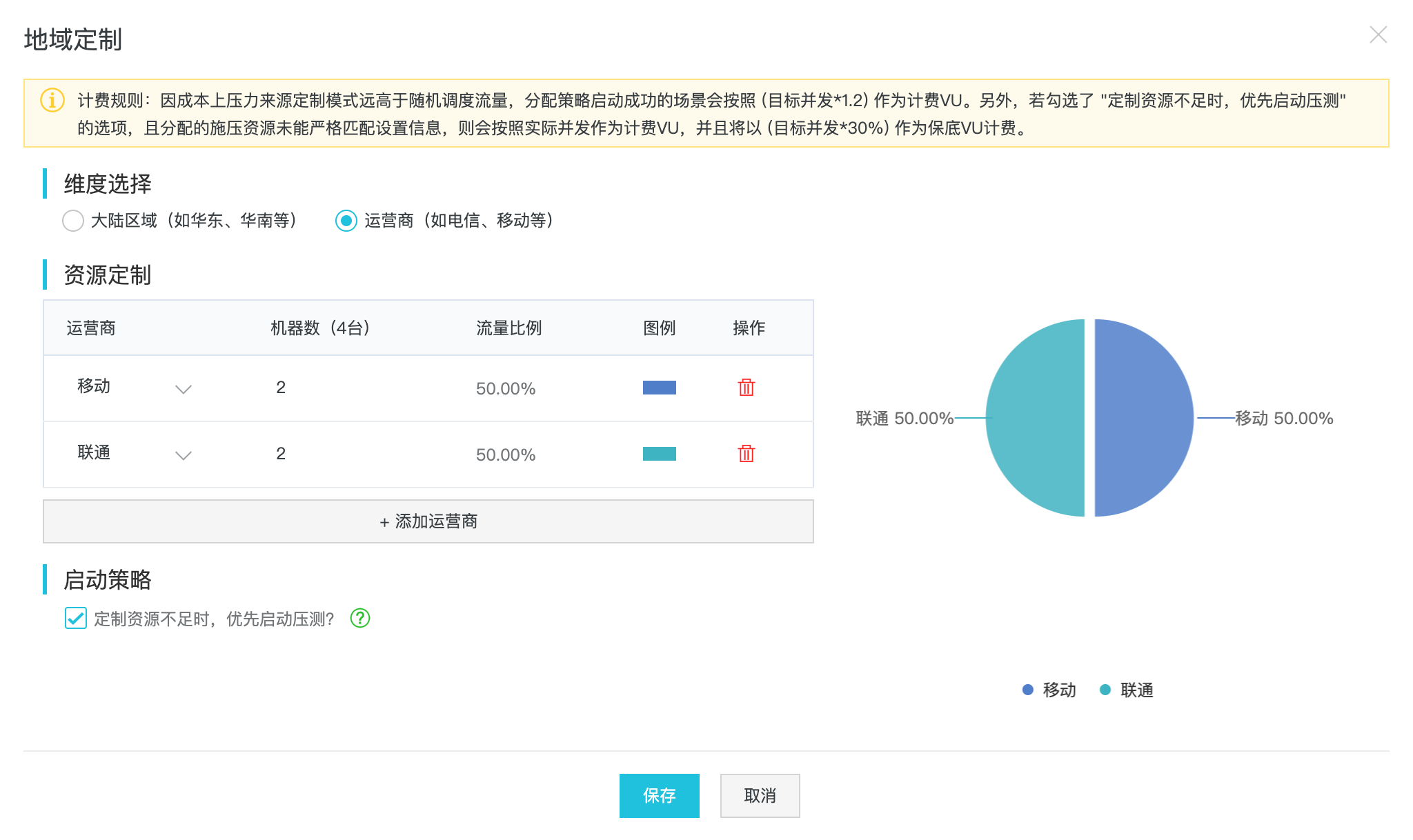Save settings with the 保存 button
Screen dimensions: 1413x840
660,796
